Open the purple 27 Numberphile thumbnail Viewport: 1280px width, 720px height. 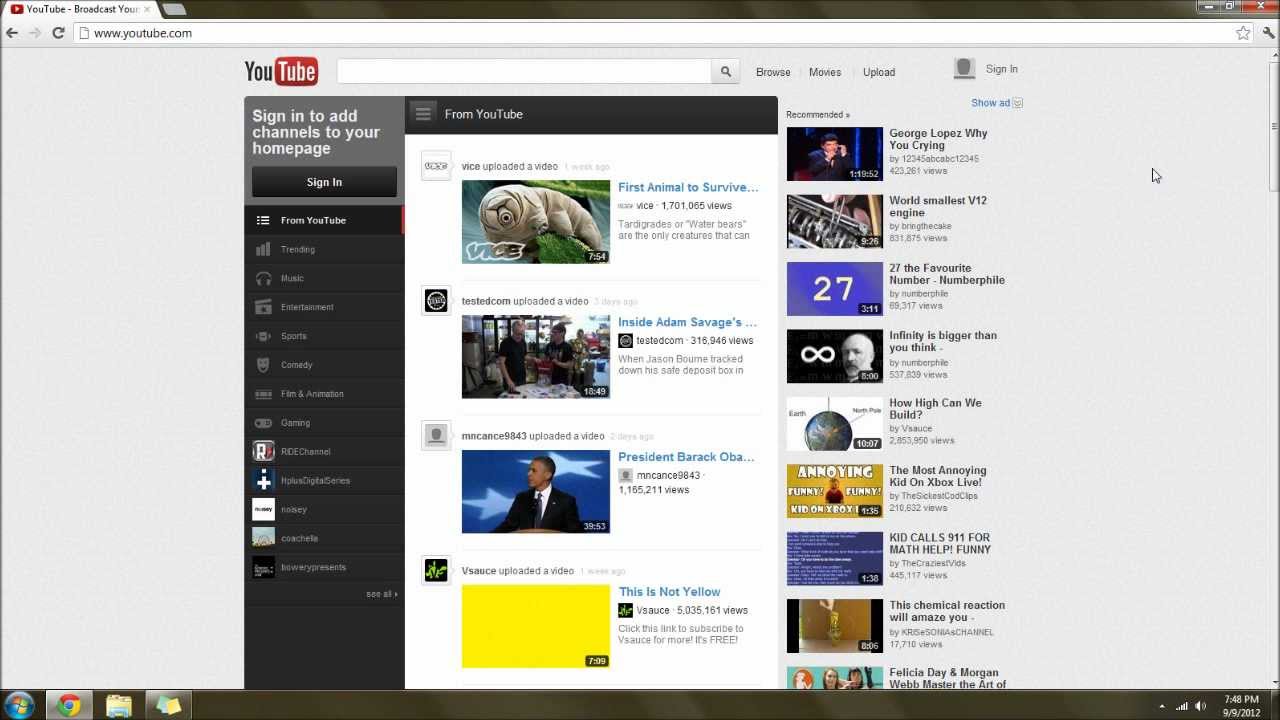(835, 289)
